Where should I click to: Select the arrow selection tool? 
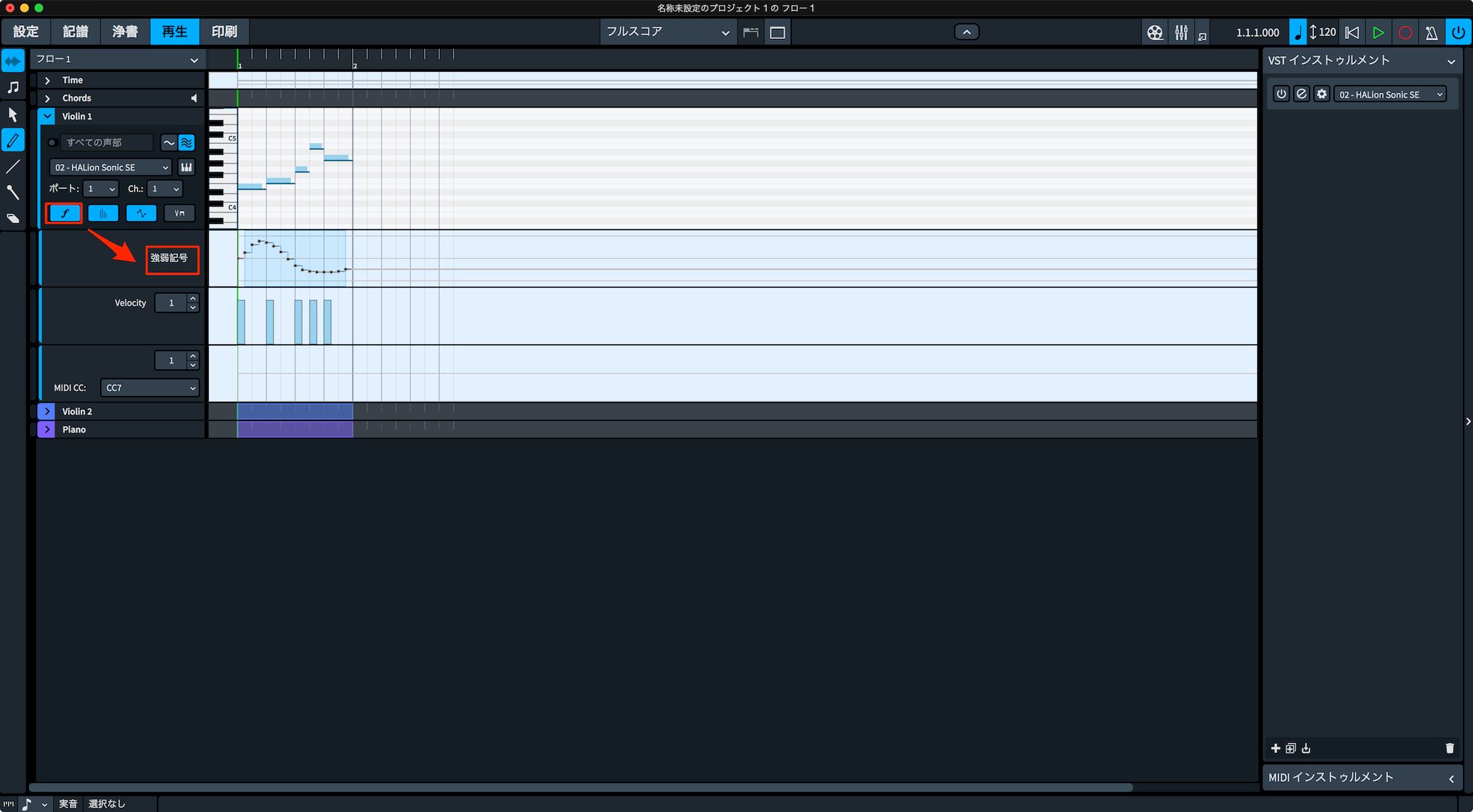13,114
